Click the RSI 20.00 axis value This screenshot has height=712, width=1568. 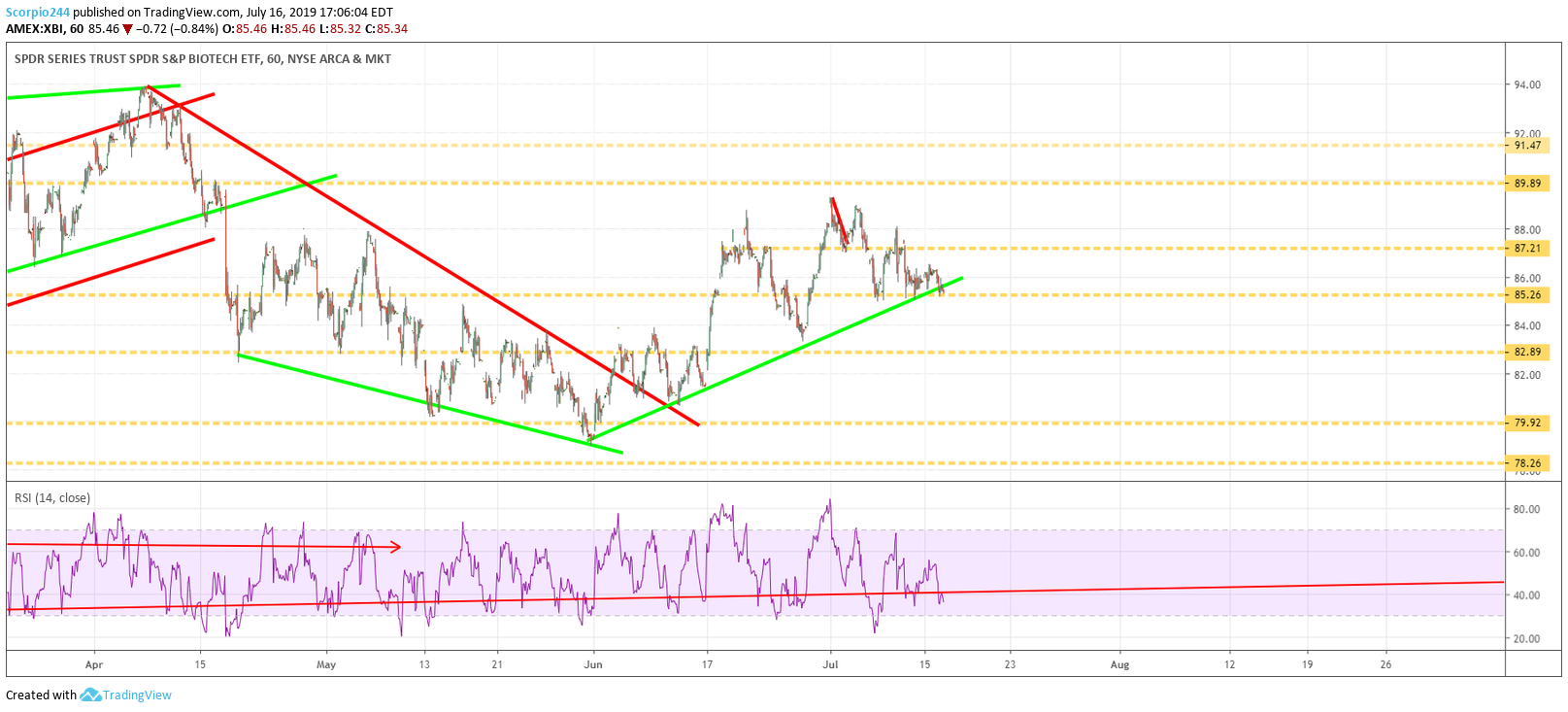(1527, 639)
